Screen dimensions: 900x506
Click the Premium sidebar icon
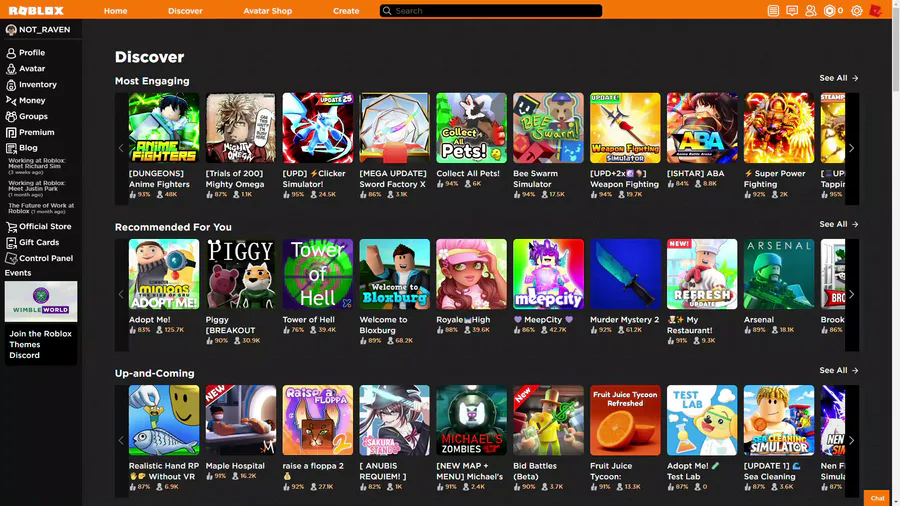pos(11,133)
